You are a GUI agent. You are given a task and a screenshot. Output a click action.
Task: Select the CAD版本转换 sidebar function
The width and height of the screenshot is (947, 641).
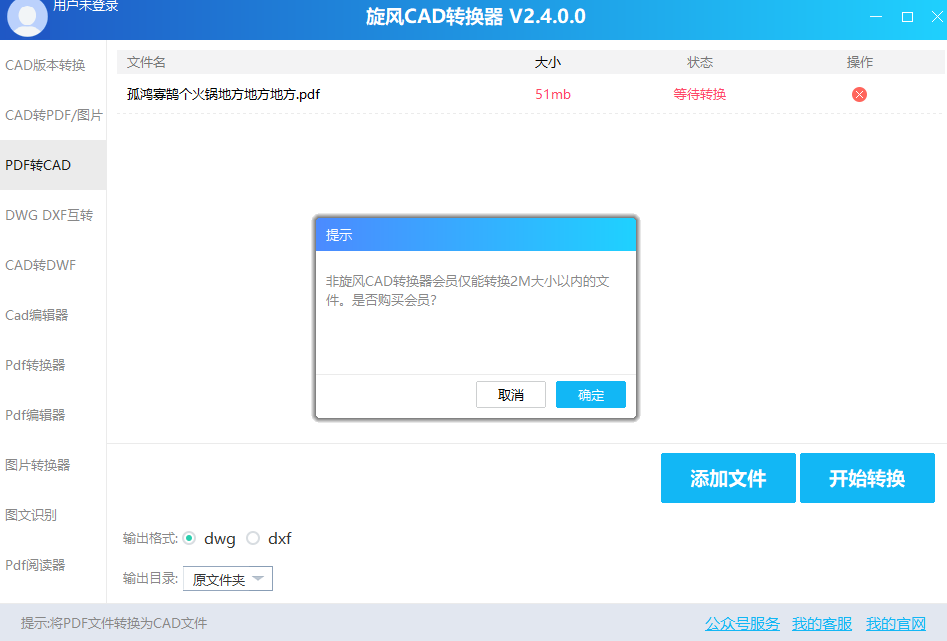click(44, 65)
